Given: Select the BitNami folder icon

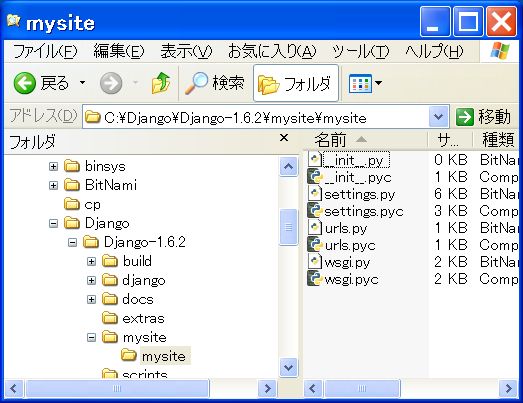Looking at the screenshot, I should click(72, 185).
